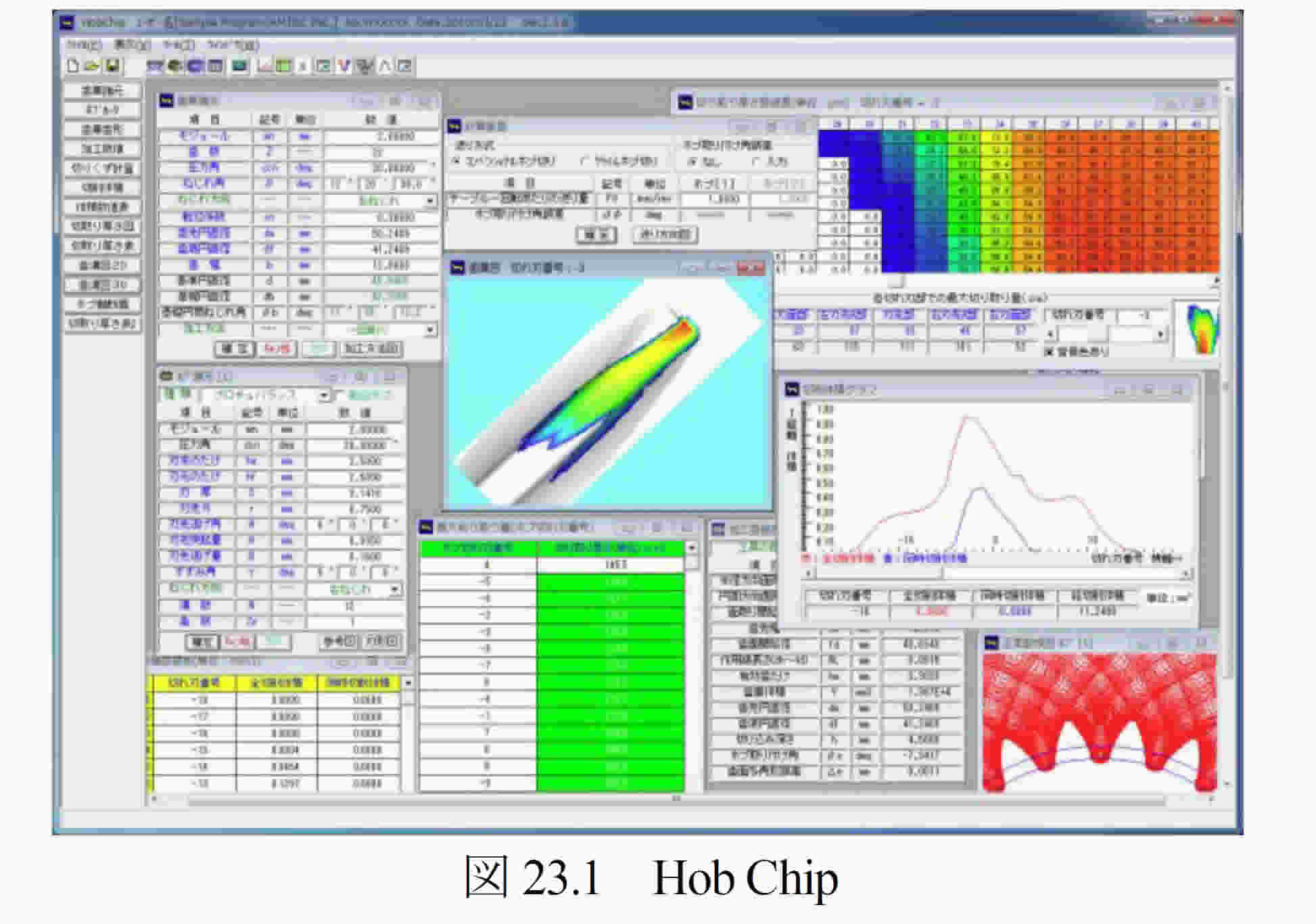Click the toolbar icon just left of the red V
1316x924 pixels.
click(323, 66)
